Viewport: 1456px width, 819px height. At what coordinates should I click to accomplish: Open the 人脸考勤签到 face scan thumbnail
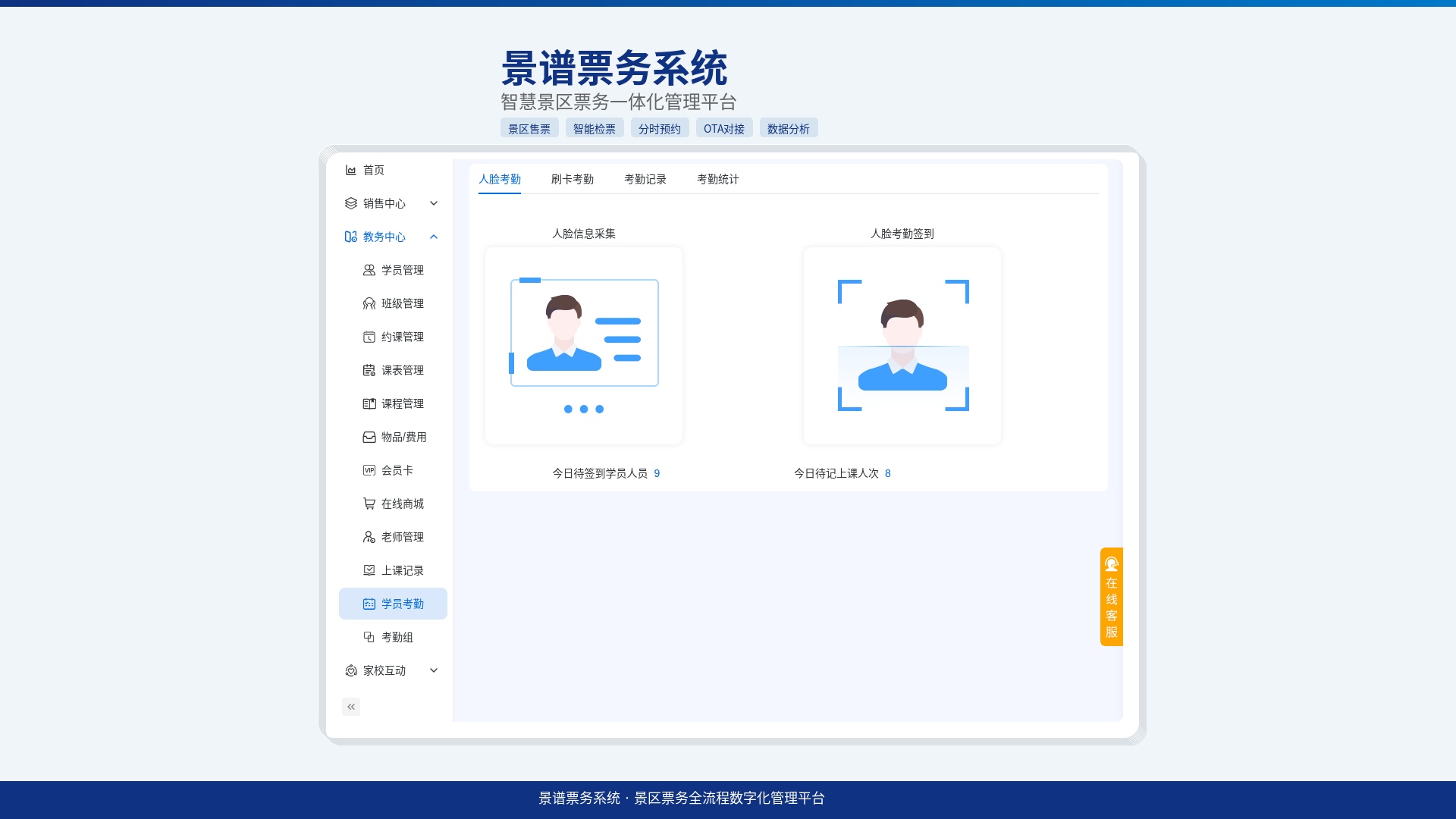tap(902, 346)
